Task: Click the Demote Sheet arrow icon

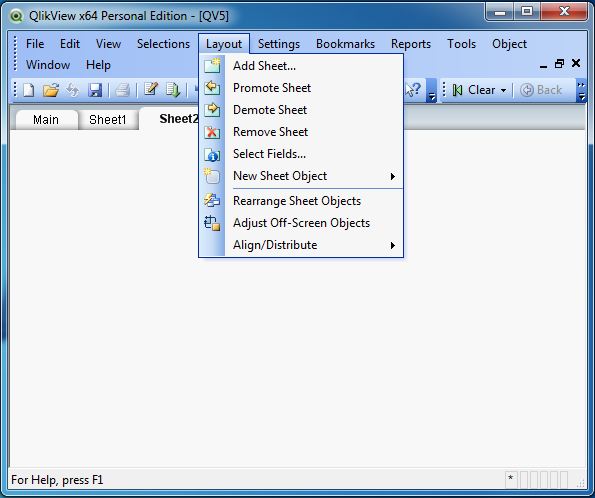Action: click(x=212, y=110)
